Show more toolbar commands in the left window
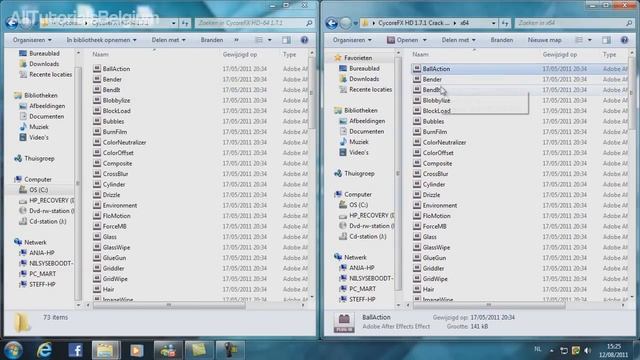This screenshot has height=360, width=640. tap(236, 40)
